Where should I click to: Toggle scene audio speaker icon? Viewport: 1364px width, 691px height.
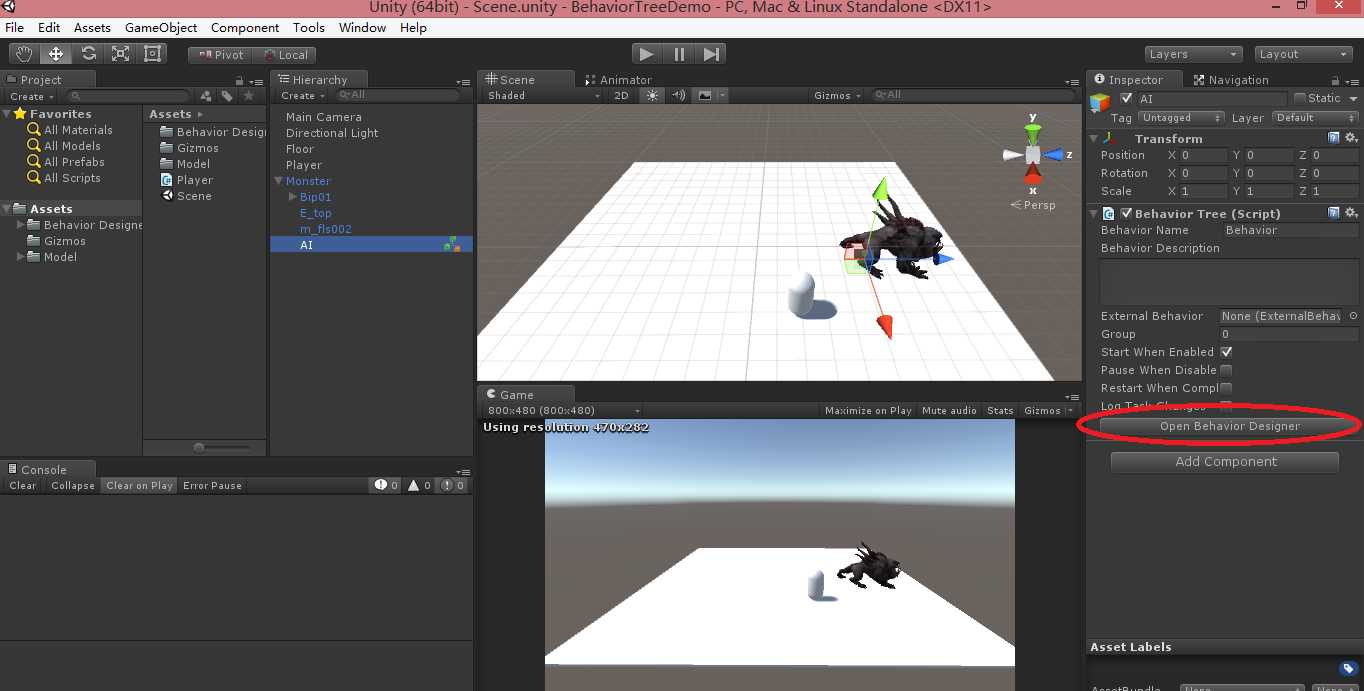678,95
